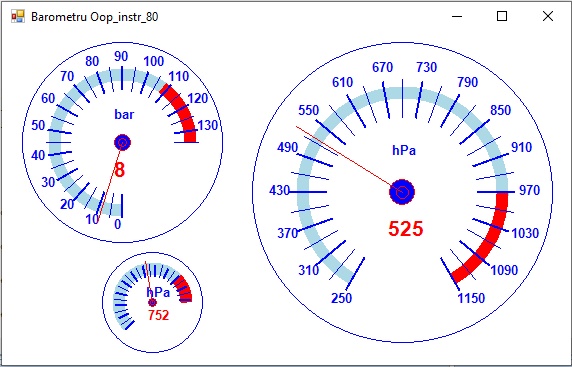Viewport: 572px width, 367px height.
Task: Click the 0 label on bar gauge
Action: (117, 224)
